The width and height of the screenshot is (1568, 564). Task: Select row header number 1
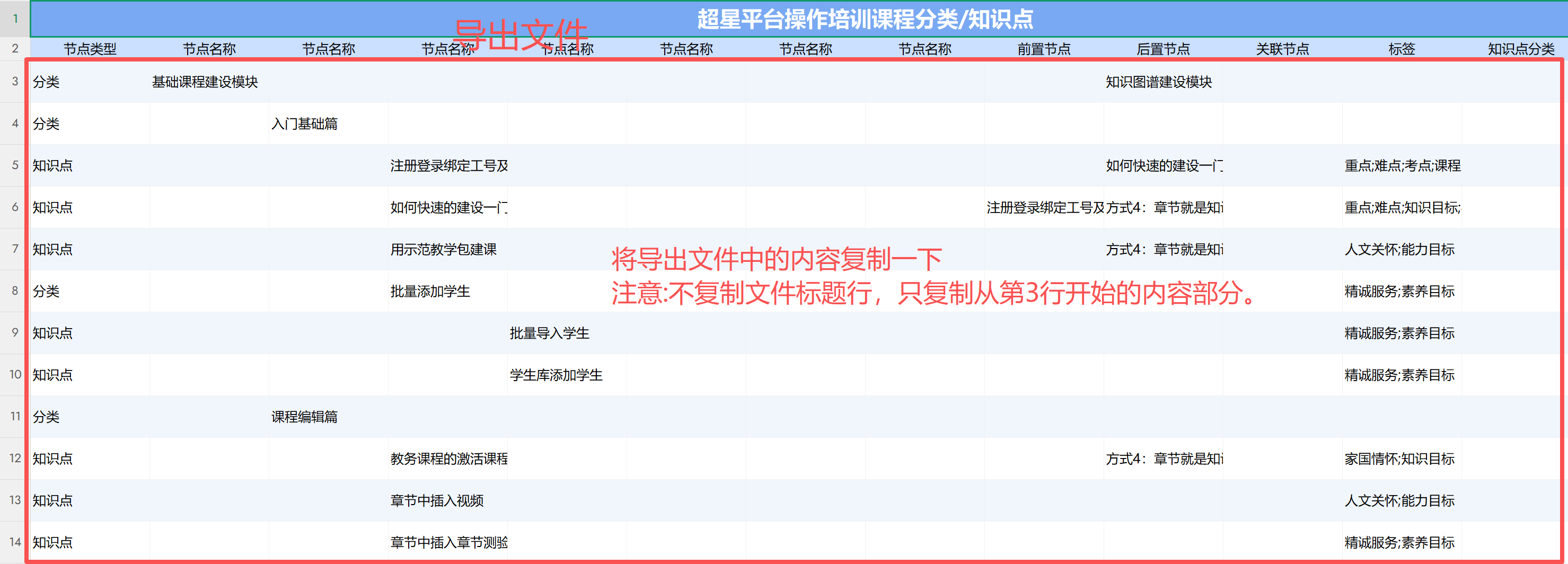coord(15,19)
